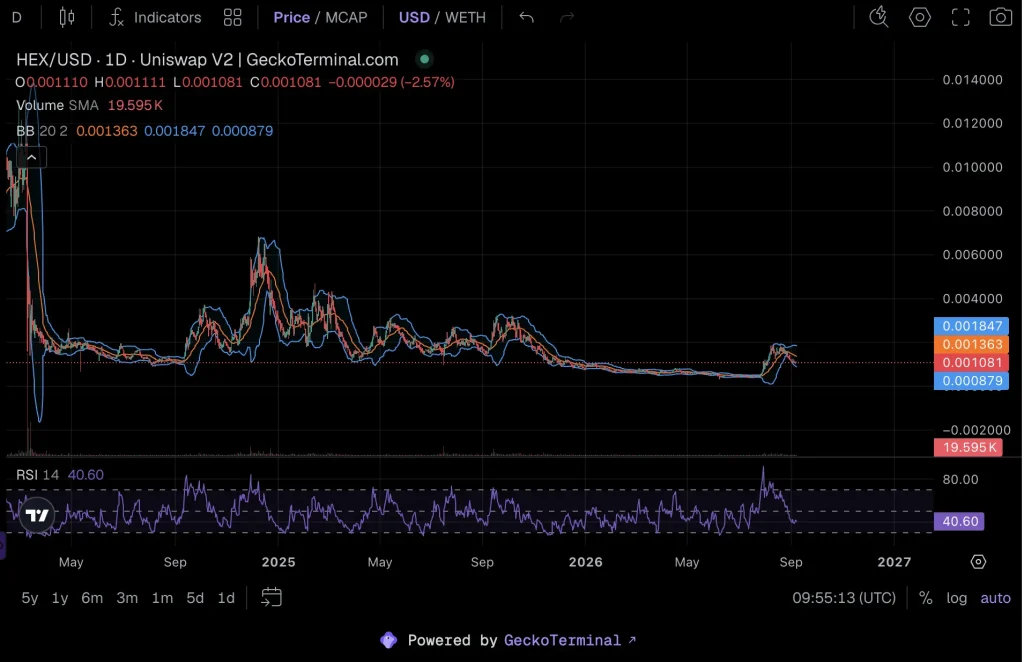The width and height of the screenshot is (1024, 662).
Task: Click the 2027 label on time axis
Action: tap(894, 562)
